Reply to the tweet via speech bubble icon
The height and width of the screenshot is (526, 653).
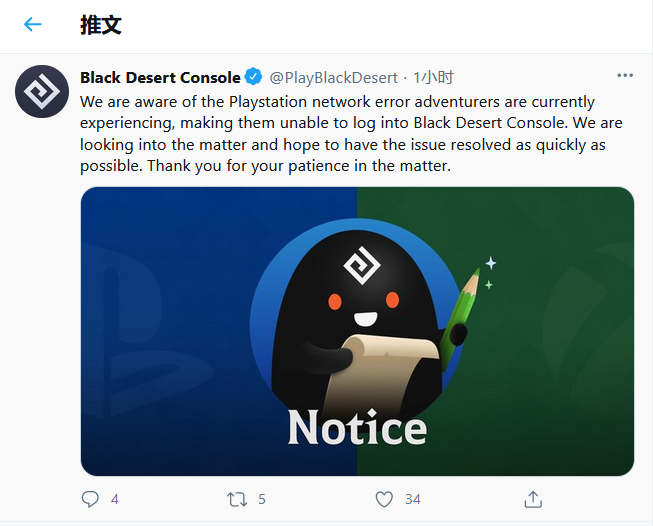pyautogui.click(x=90, y=498)
